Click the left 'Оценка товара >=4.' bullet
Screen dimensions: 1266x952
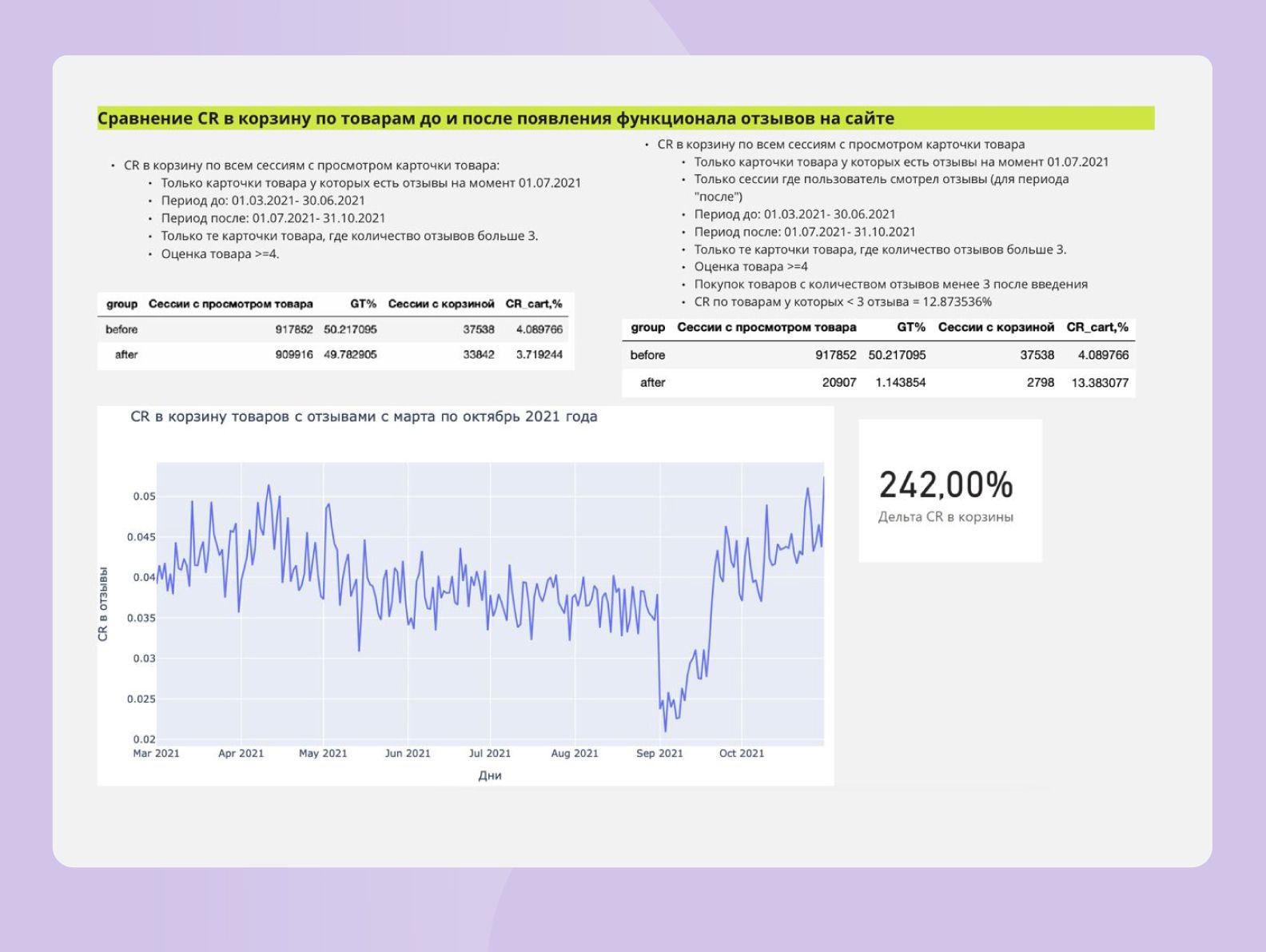220,254
